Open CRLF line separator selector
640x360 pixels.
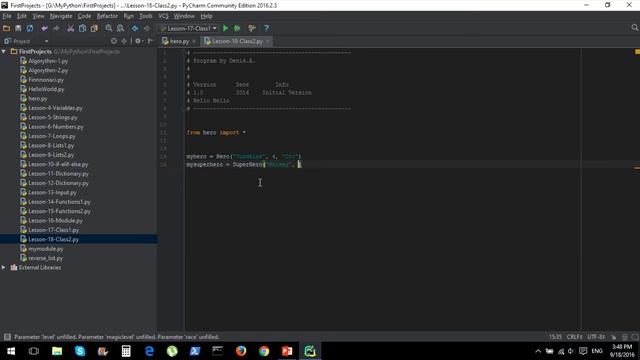[x=574, y=337]
